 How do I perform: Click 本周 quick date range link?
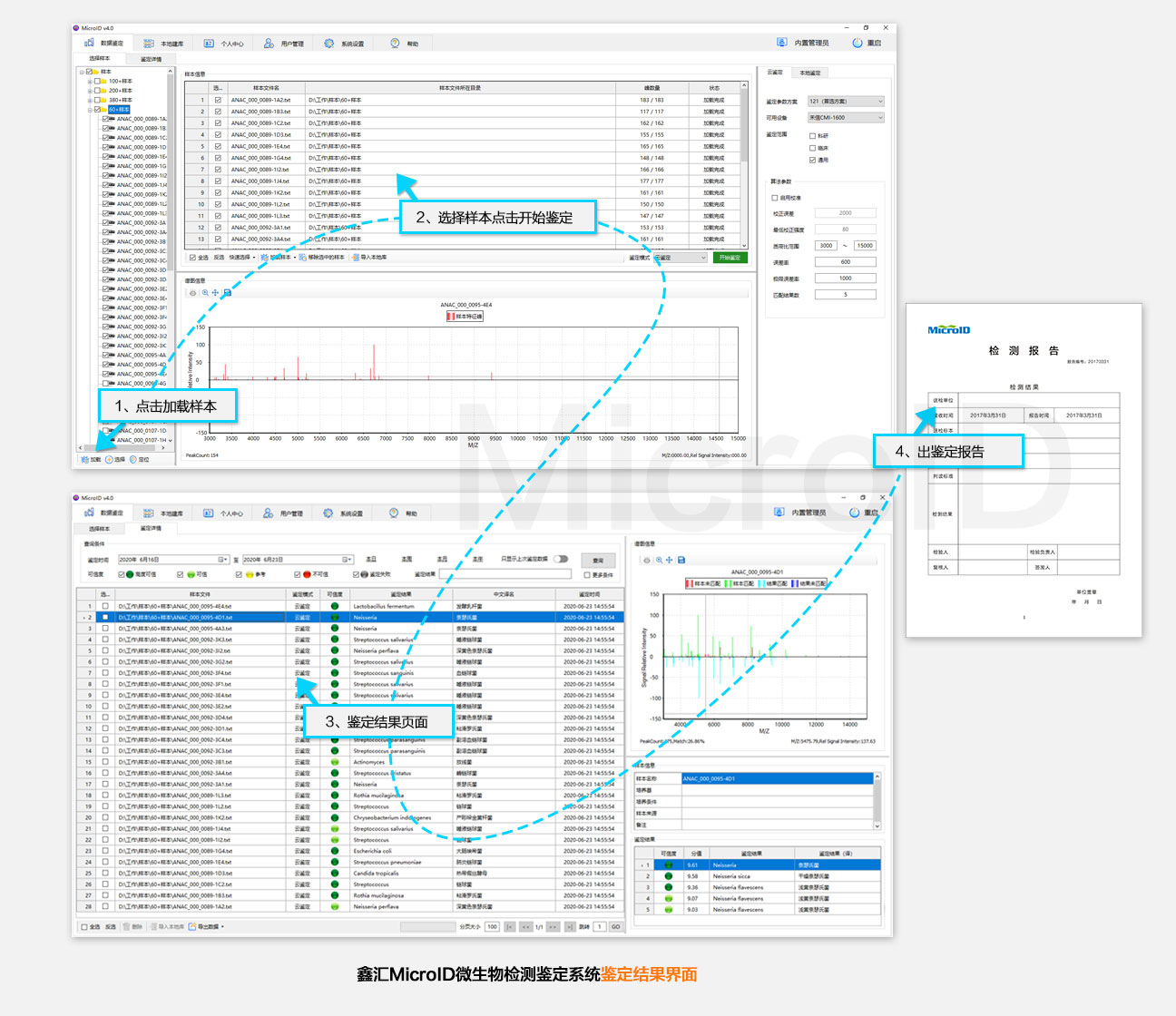coord(407,560)
